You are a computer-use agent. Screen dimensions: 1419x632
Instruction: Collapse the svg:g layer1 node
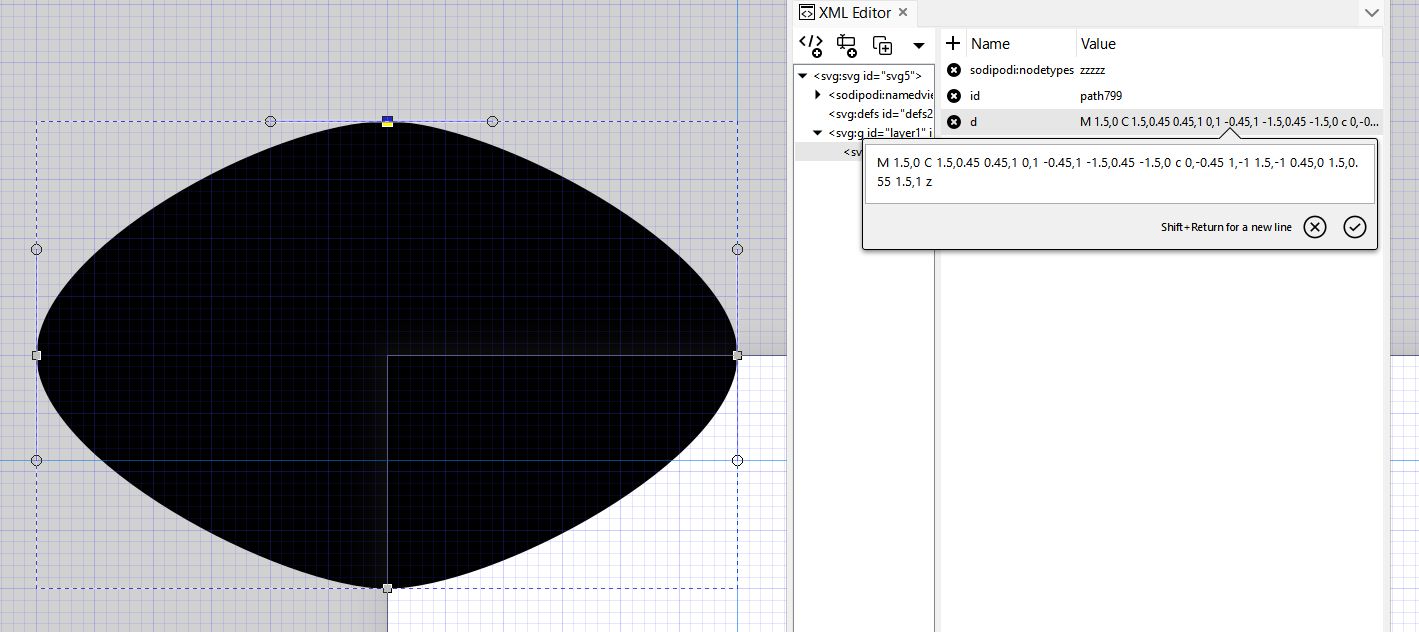[818, 133]
